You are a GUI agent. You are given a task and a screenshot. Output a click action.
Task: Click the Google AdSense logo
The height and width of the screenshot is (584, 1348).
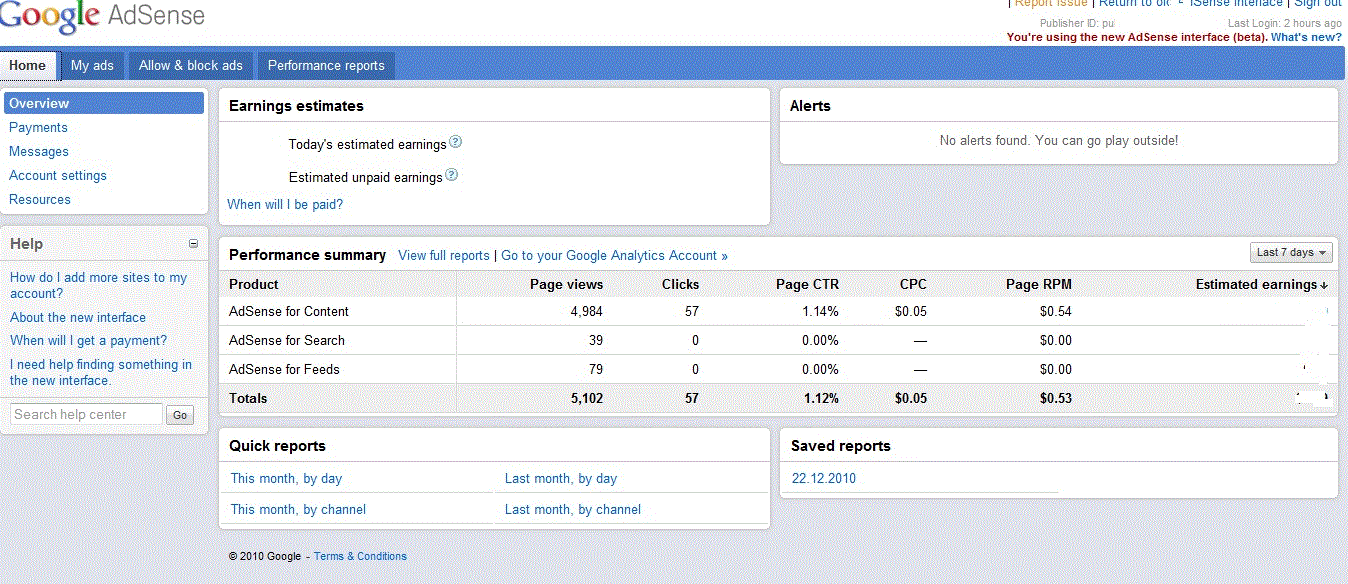coord(102,17)
